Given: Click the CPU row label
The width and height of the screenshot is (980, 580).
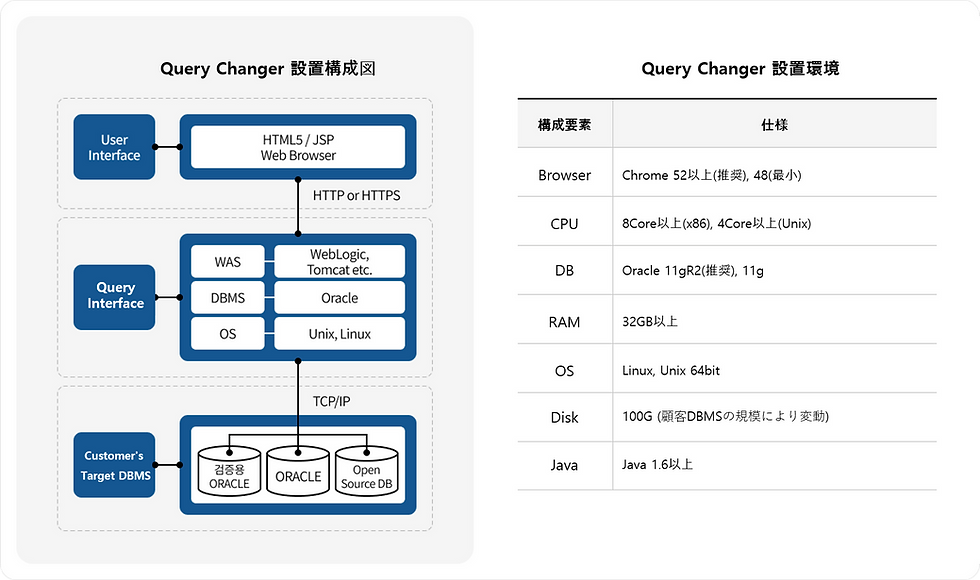Looking at the screenshot, I should (564, 224).
